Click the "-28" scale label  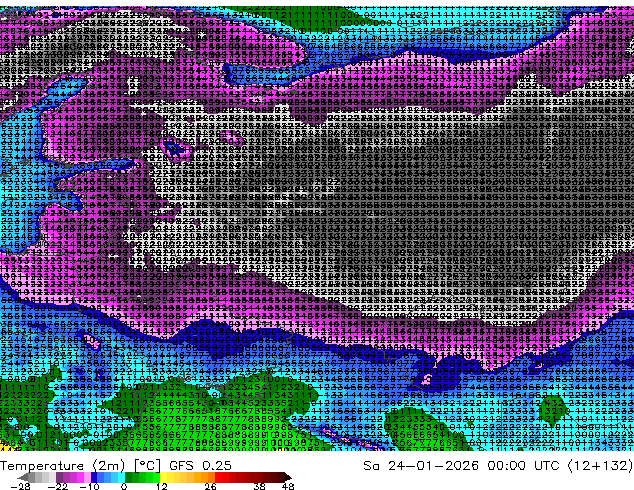(21, 487)
